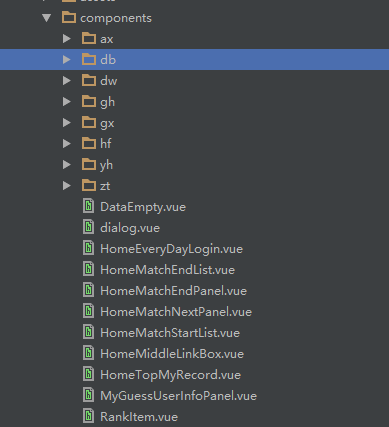
Task: Select the components folder name
Action: coord(116,18)
